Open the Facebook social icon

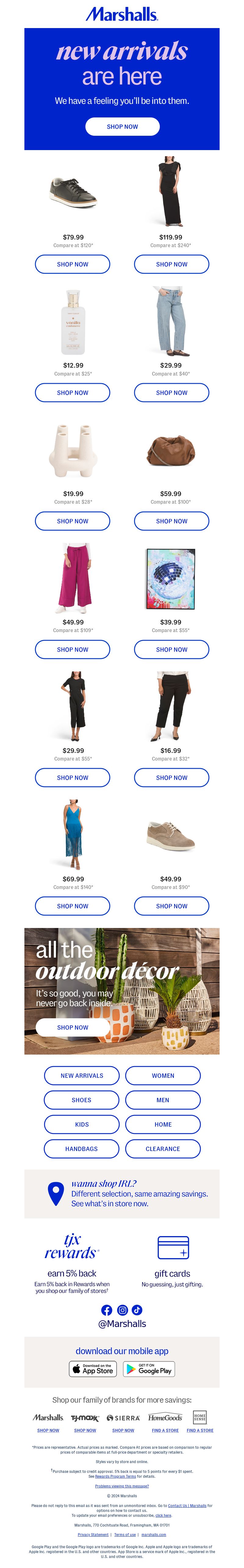coord(106,1310)
